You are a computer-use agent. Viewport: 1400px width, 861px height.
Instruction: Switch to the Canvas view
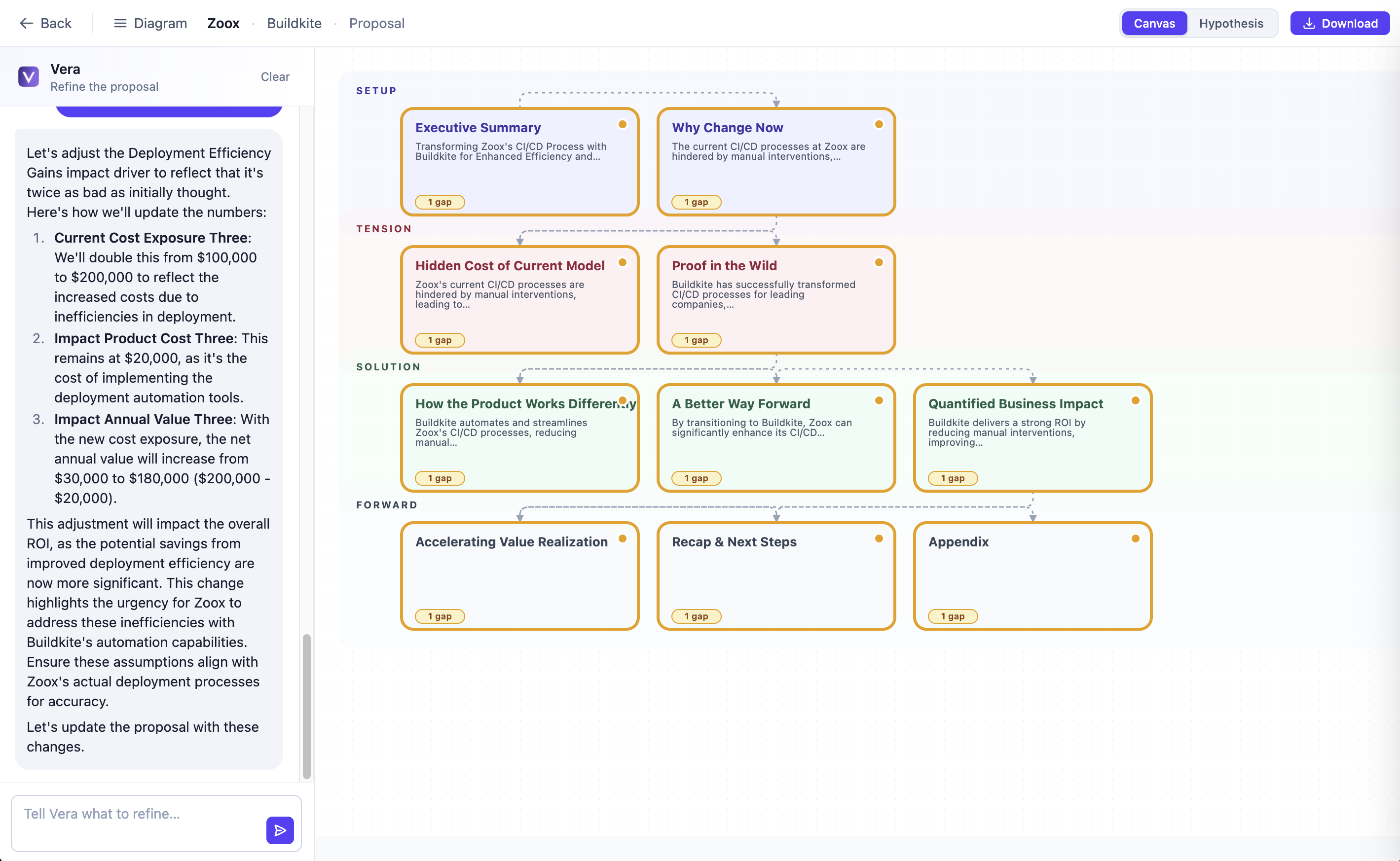(1154, 23)
